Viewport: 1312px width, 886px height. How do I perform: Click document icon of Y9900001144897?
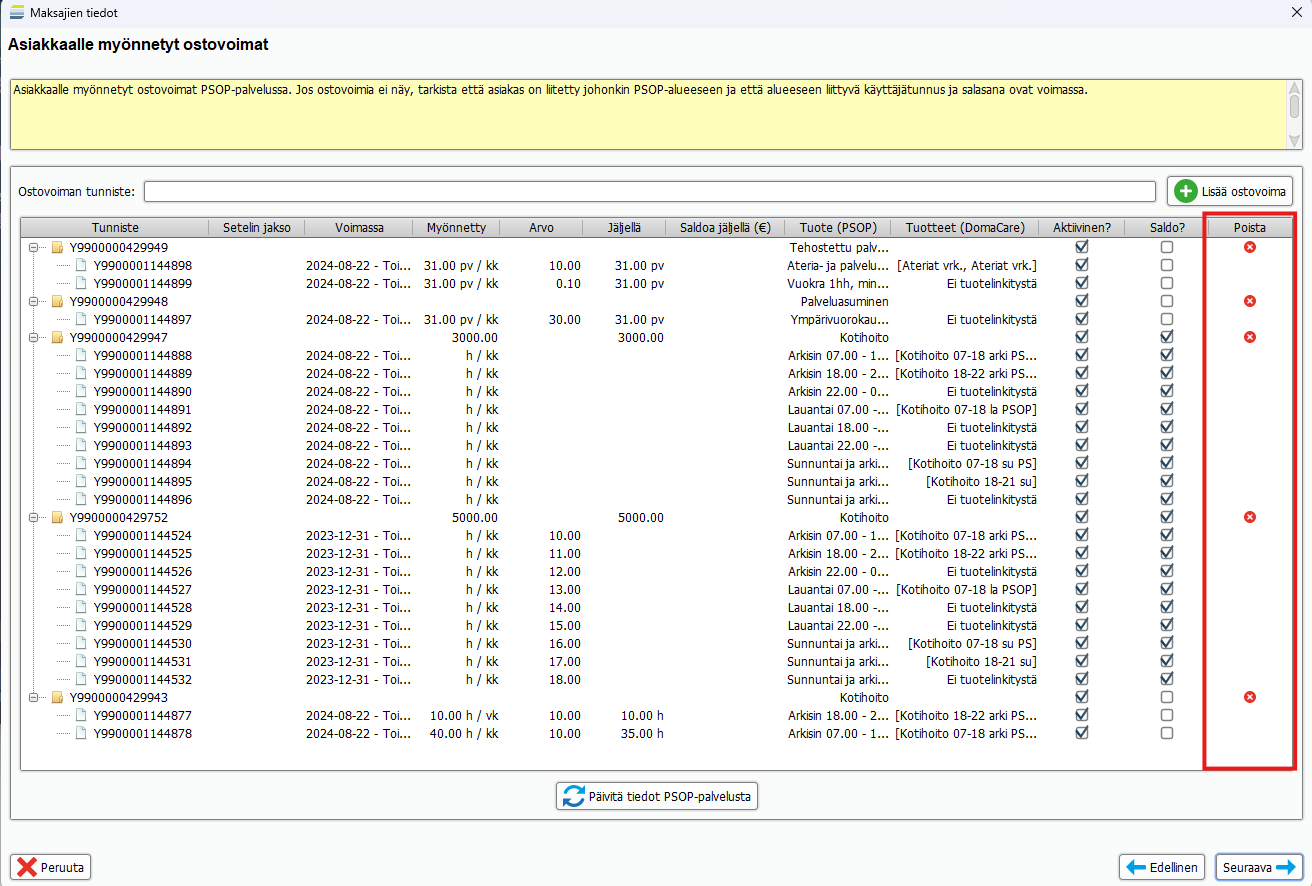[x=82, y=320]
